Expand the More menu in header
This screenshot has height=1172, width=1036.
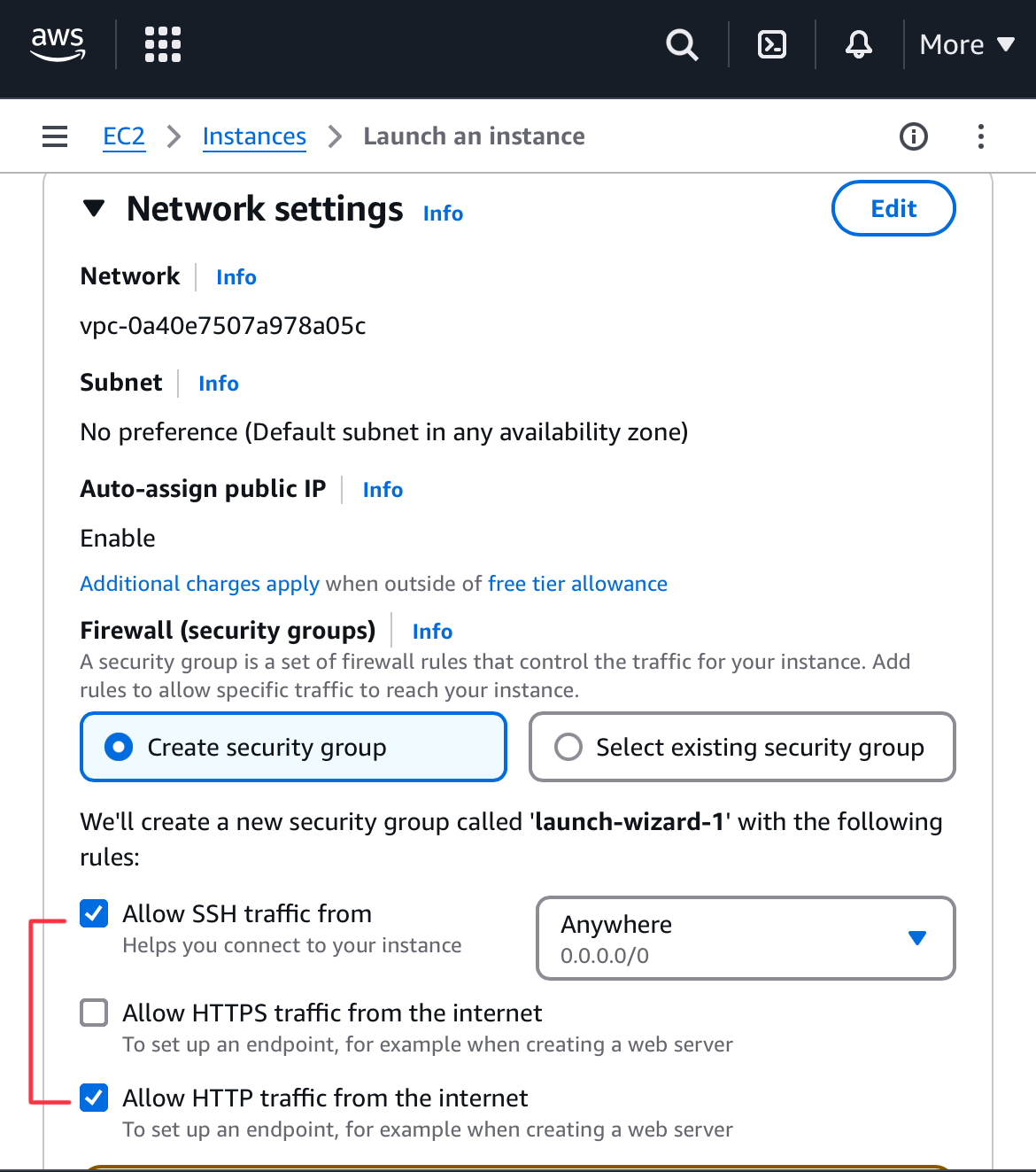point(966,44)
